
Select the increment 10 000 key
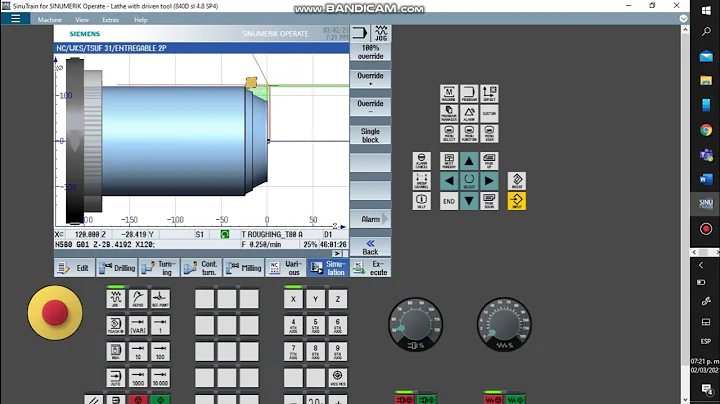pyautogui.click(x=160, y=377)
